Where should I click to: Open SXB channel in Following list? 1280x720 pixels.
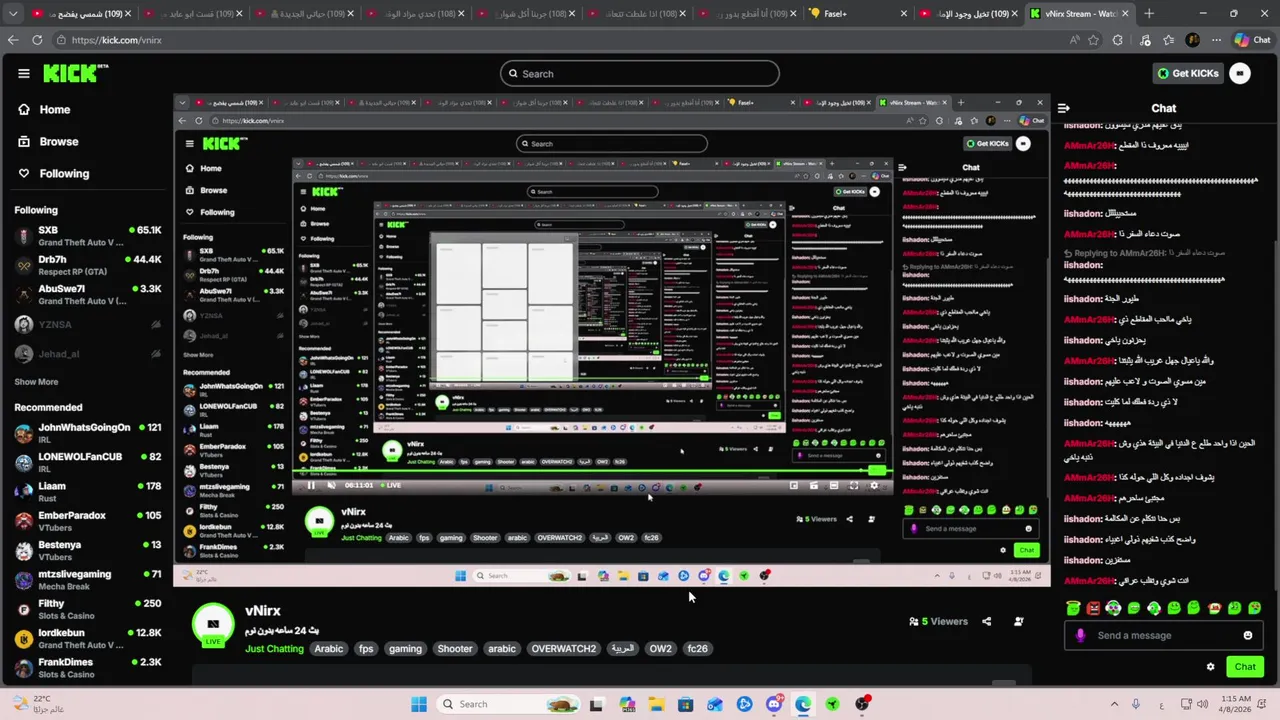88,236
